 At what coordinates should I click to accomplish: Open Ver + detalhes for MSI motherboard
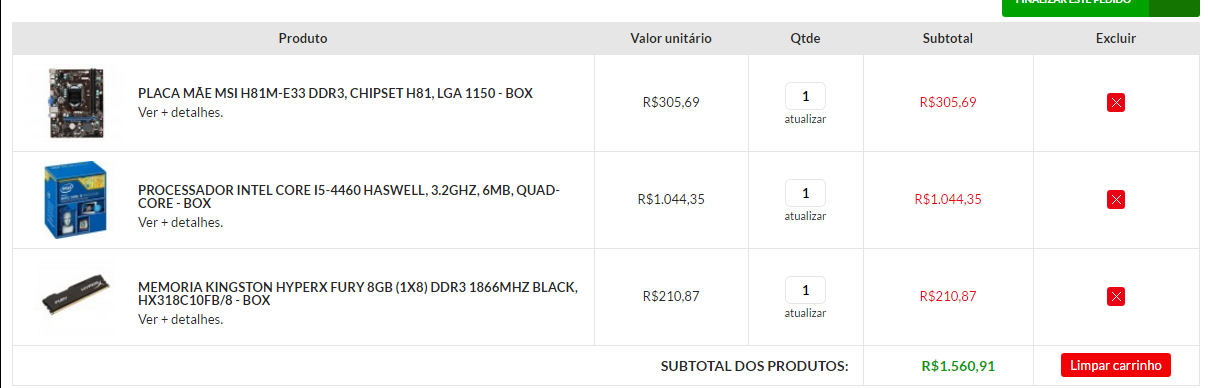click(x=181, y=112)
